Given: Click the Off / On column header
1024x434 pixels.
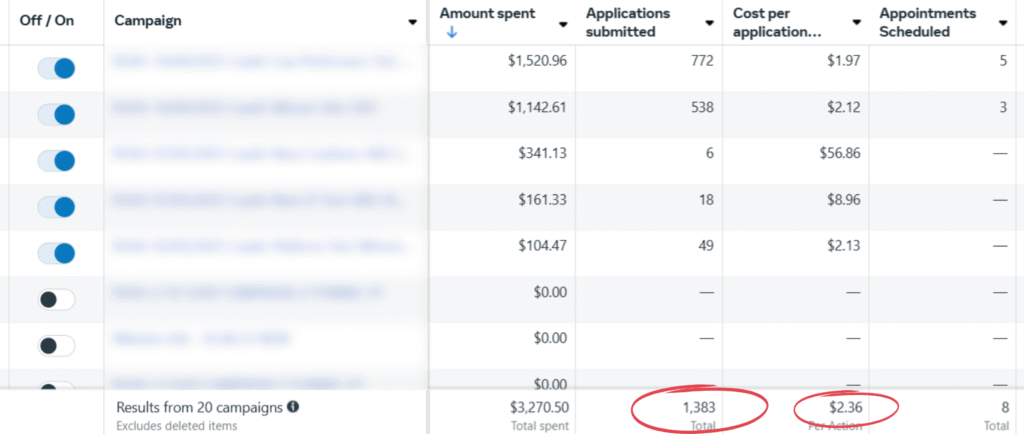Looking at the screenshot, I should 46,21.
